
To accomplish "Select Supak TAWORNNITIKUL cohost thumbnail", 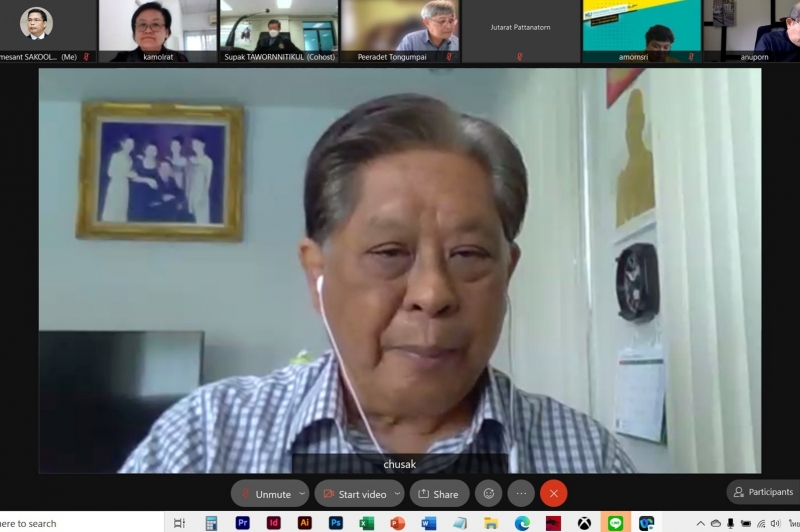I will pos(278,30).
